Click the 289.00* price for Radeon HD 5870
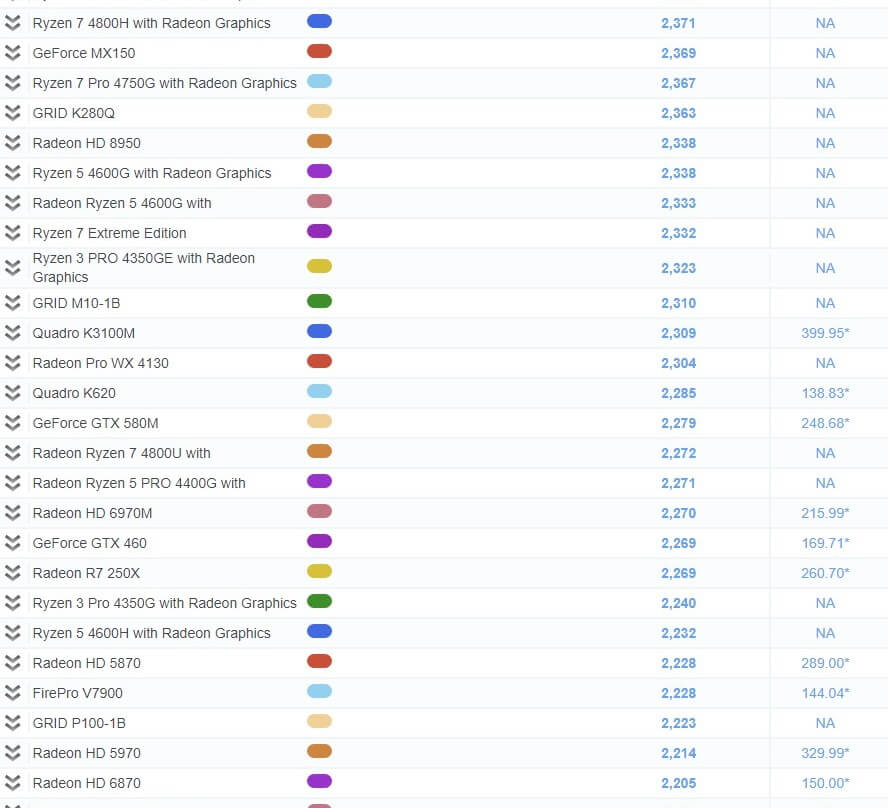Image resolution: width=888 pixels, height=808 pixels. (x=825, y=664)
